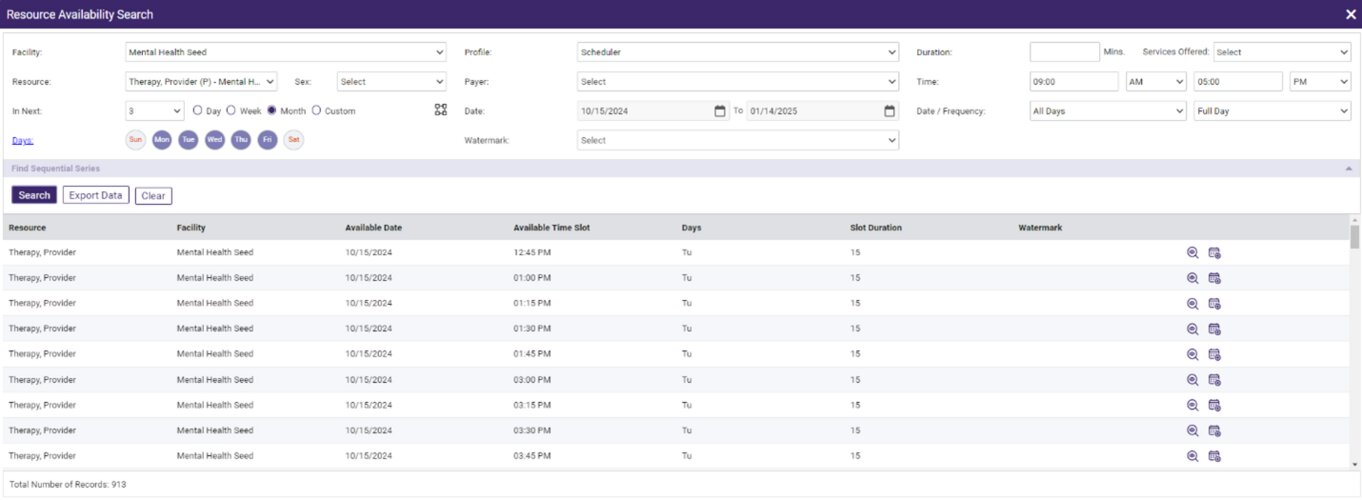Click magnifier icon for 03:45 PM slot
Image resolution: width=1362 pixels, height=500 pixels.
1192,456
